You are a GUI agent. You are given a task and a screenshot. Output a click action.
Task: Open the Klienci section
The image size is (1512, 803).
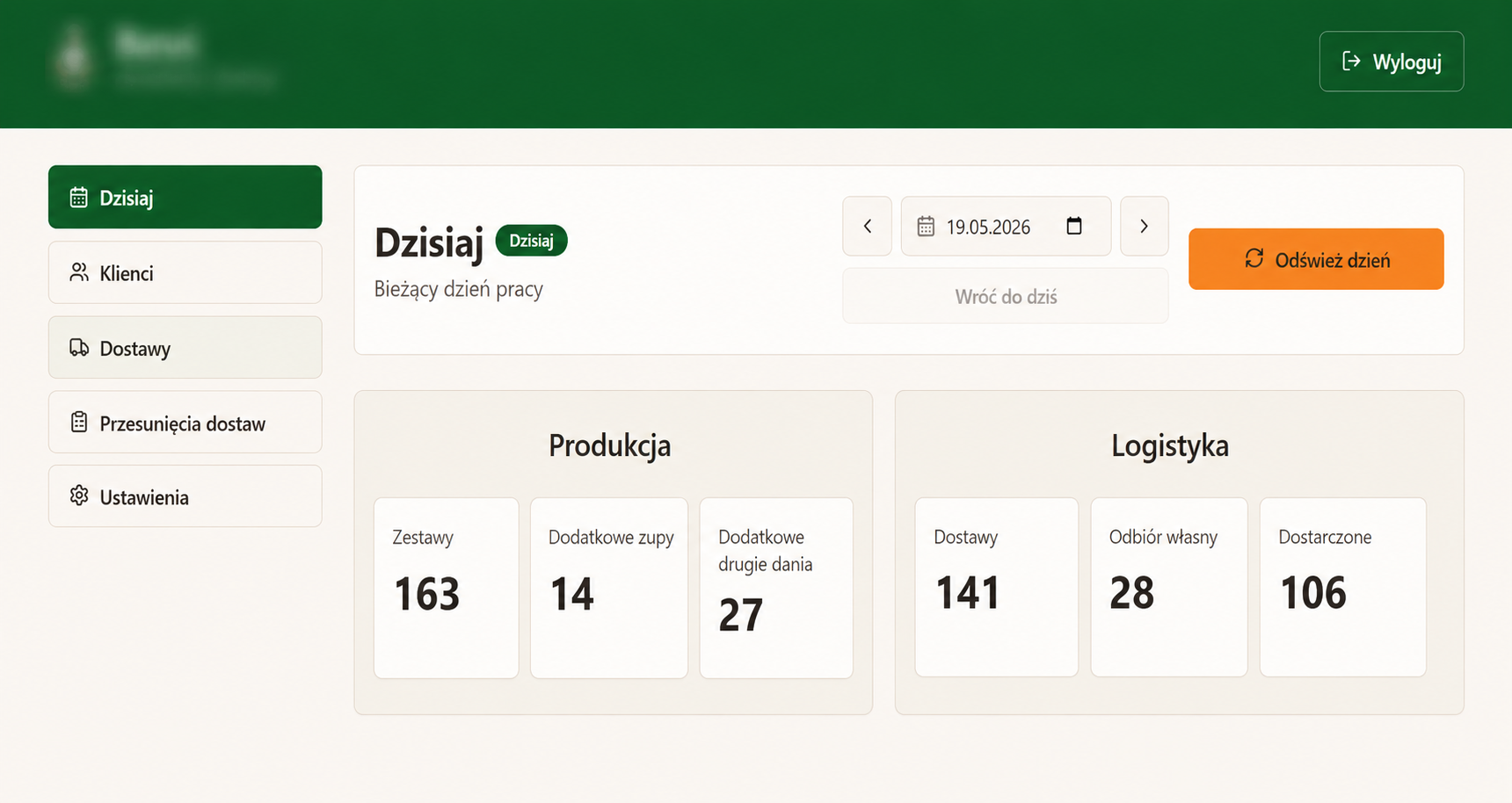pos(185,272)
